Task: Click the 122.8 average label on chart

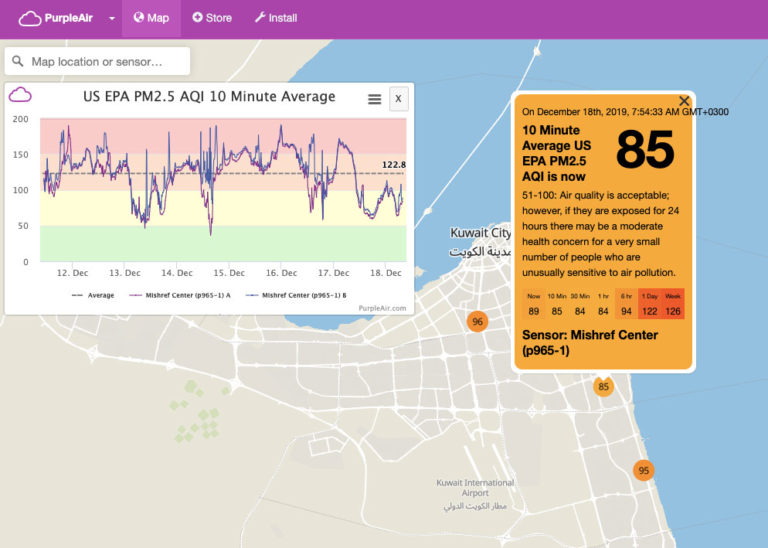Action: click(393, 165)
